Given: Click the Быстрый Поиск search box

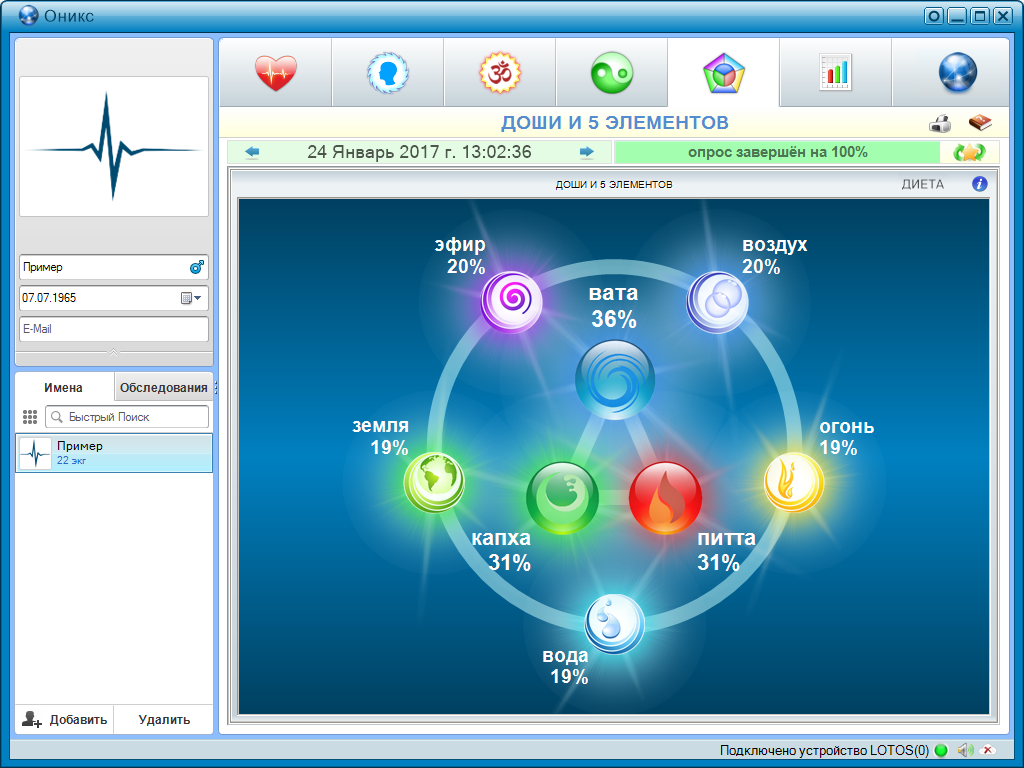Looking at the screenshot, I should tap(127, 417).
